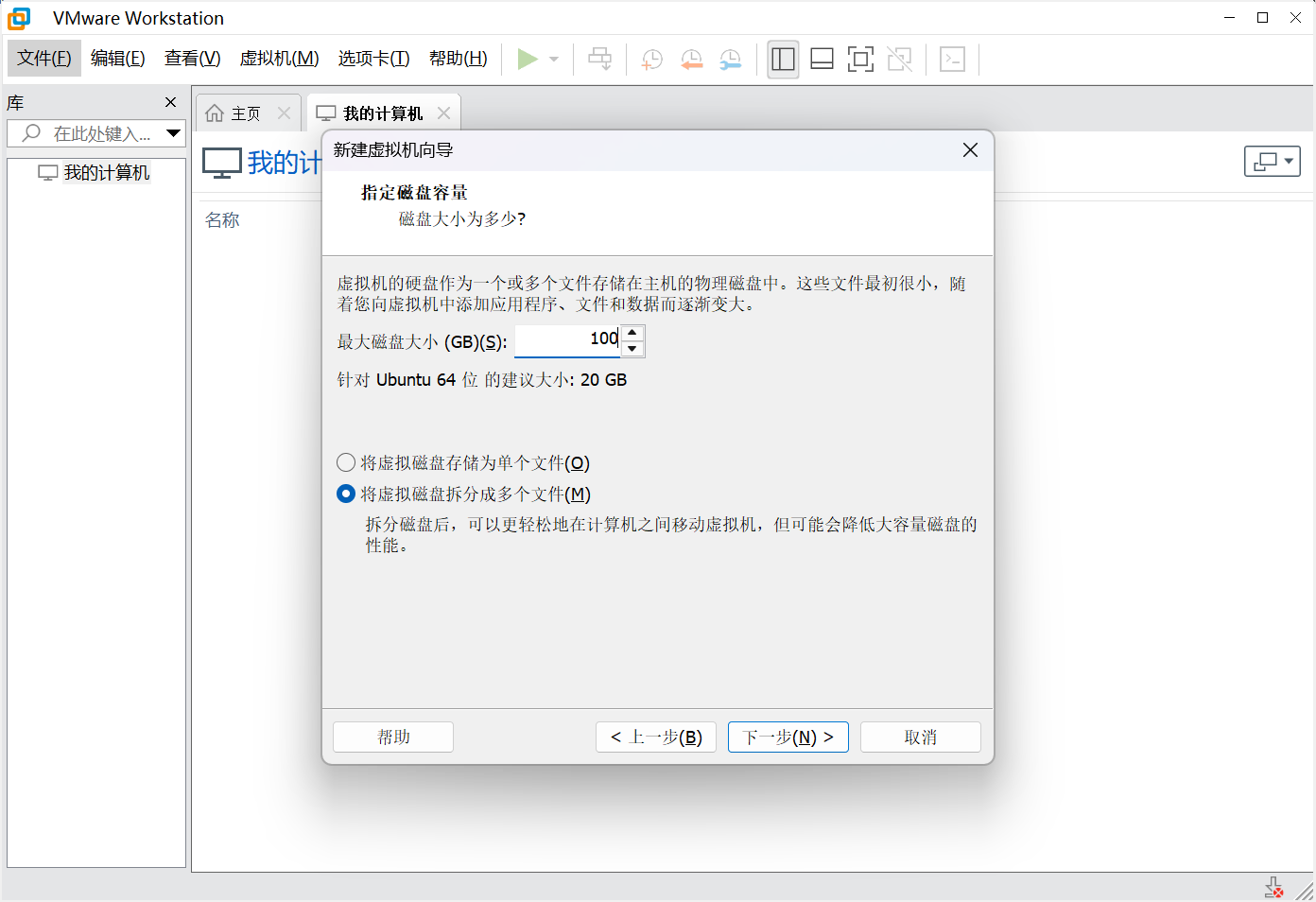This screenshot has width=1316, height=902.
Task: Open the view switcher dropdown at right
Action: (1273, 162)
